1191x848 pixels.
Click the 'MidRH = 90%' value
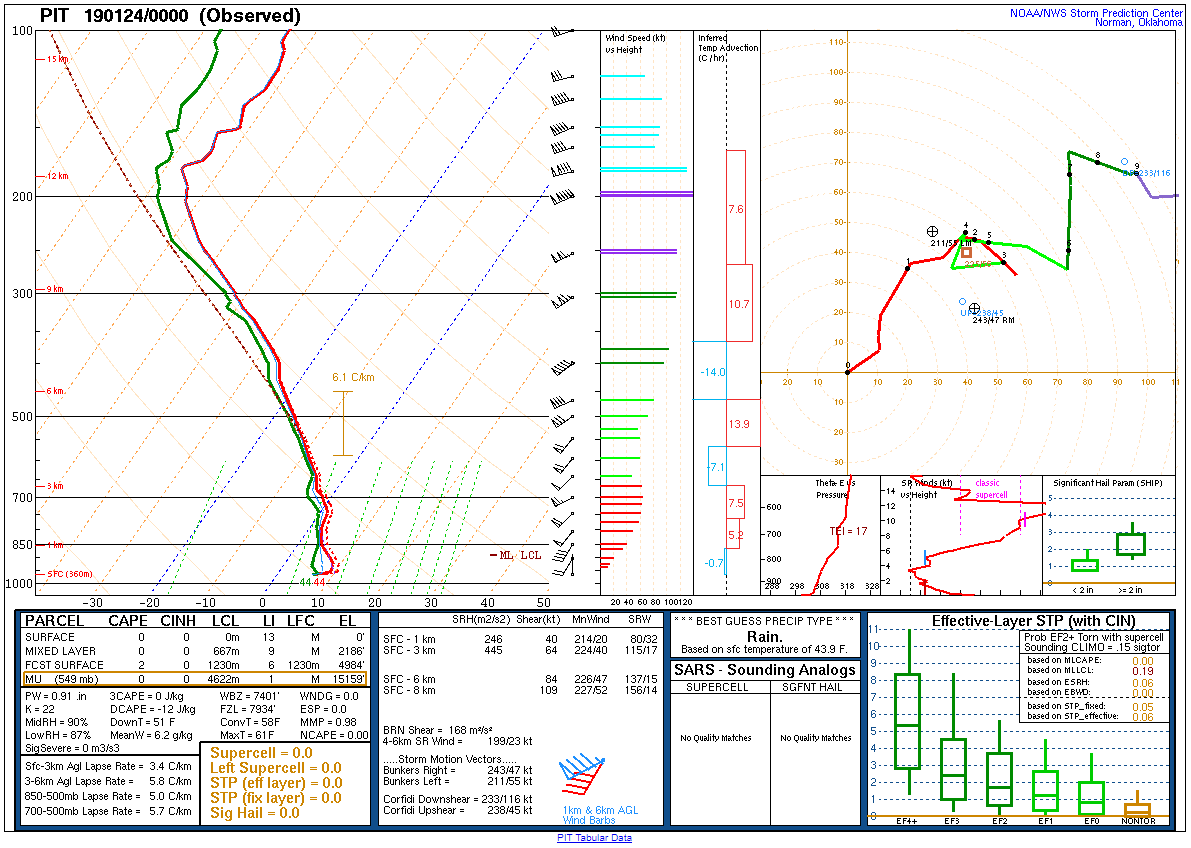coord(56,722)
